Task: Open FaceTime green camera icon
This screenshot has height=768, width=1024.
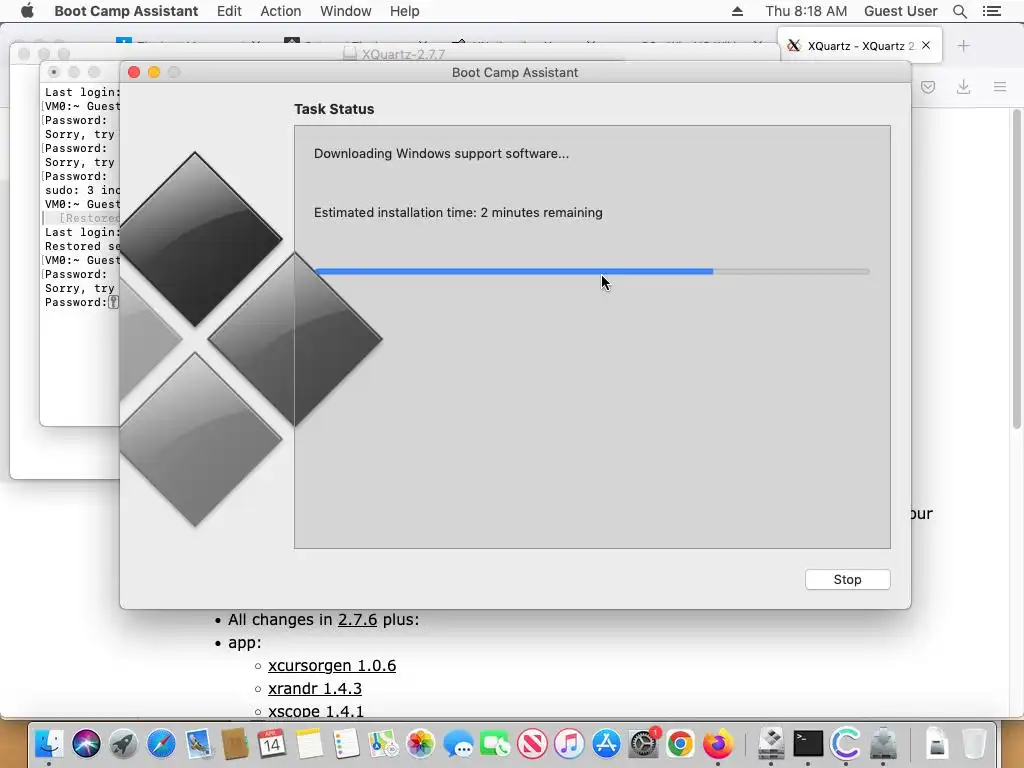Action: pos(495,744)
